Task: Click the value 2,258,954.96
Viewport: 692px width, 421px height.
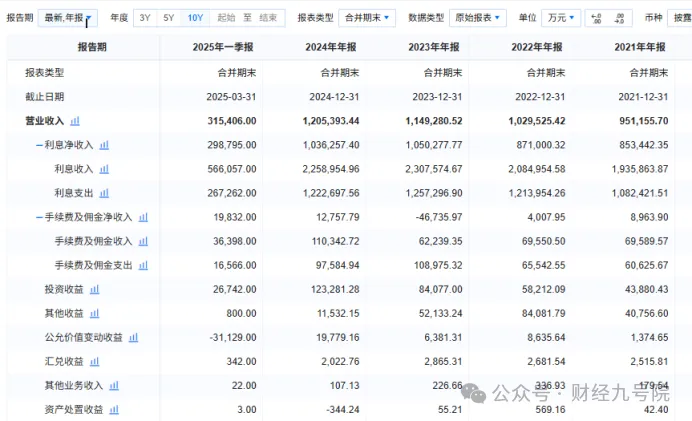Action: coord(331,169)
